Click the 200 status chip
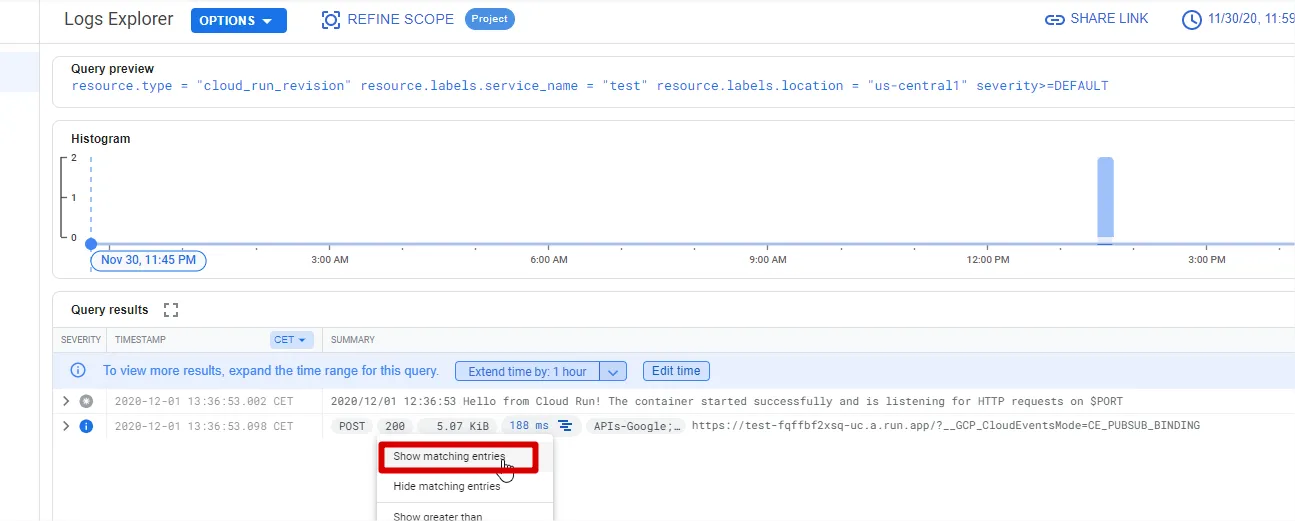Image resolution: width=1295 pixels, height=521 pixels. click(x=395, y=426)
